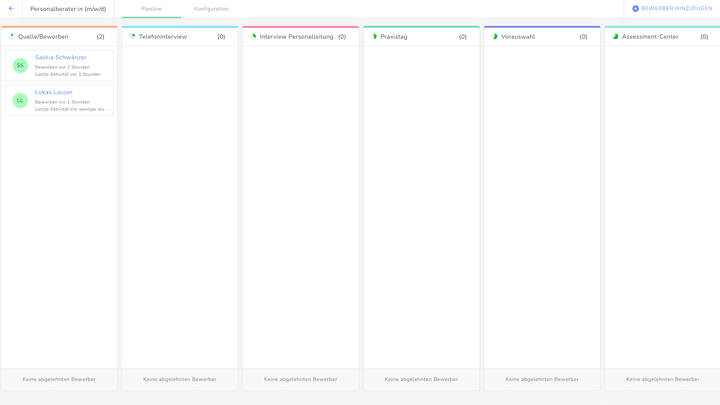Image resolution: width=720 pixels, height=405 pixels.
Task: Switch to the Konfiguration tab
Action: (x=211, y=9)
